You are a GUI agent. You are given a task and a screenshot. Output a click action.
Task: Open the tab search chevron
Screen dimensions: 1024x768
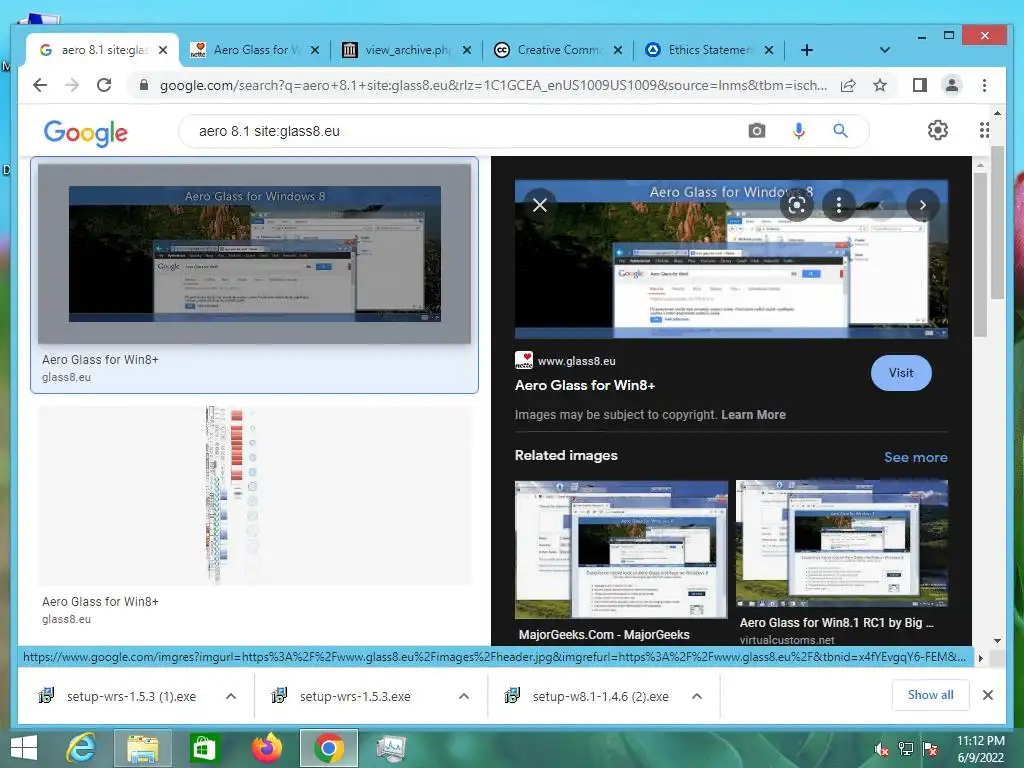click(x=885, y=50)
